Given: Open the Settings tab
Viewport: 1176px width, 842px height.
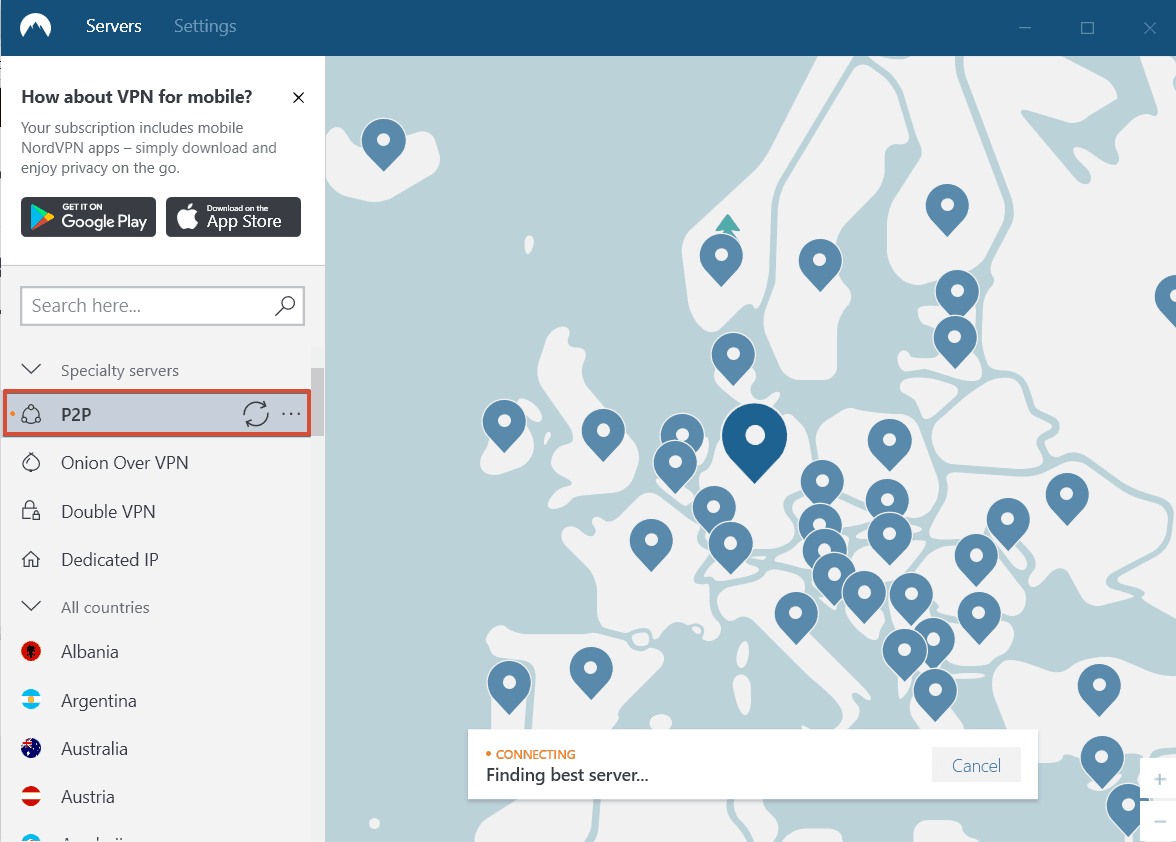Looking at the screenshot, I should 205,26.
